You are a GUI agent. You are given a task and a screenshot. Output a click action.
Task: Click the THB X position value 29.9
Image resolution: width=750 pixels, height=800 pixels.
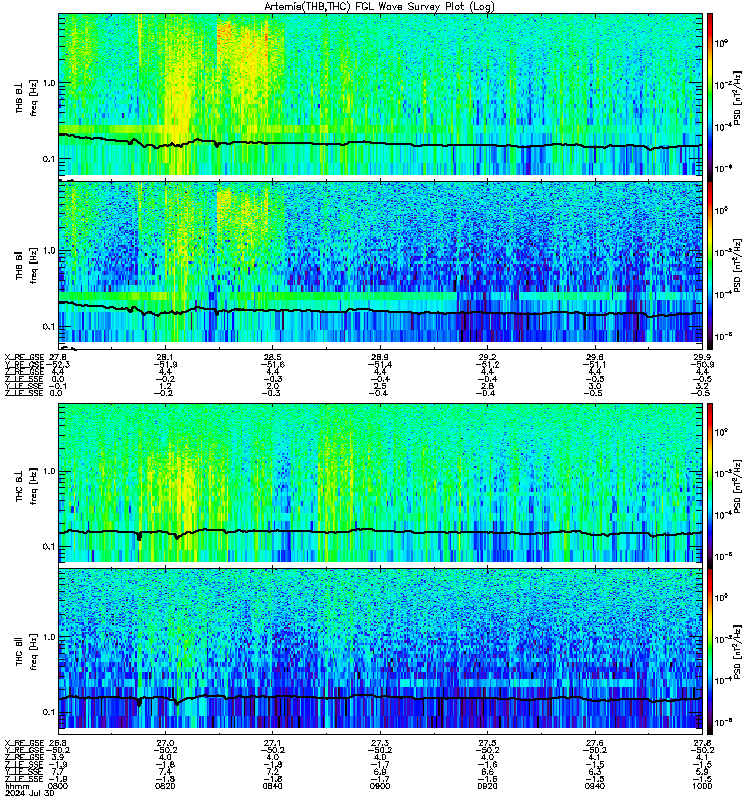point(703,357)
